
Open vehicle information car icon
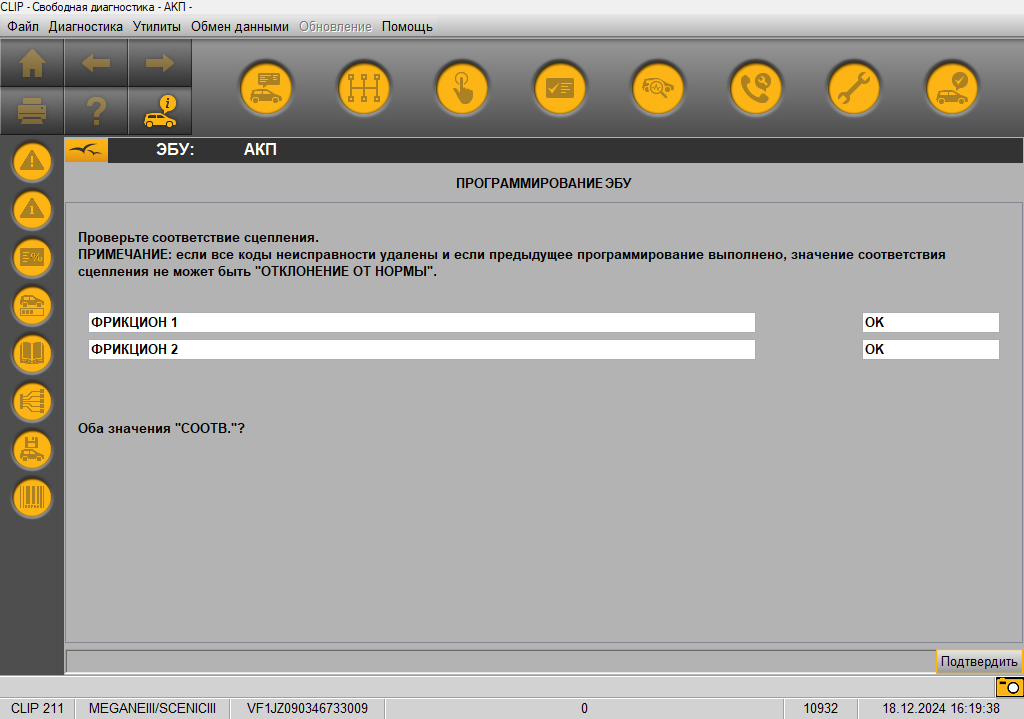160,110
